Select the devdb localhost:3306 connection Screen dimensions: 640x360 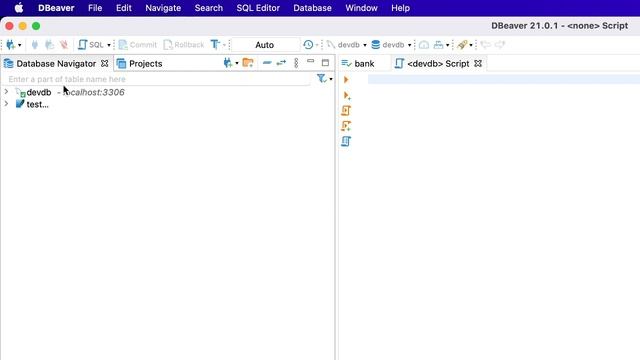pos(70,92)
